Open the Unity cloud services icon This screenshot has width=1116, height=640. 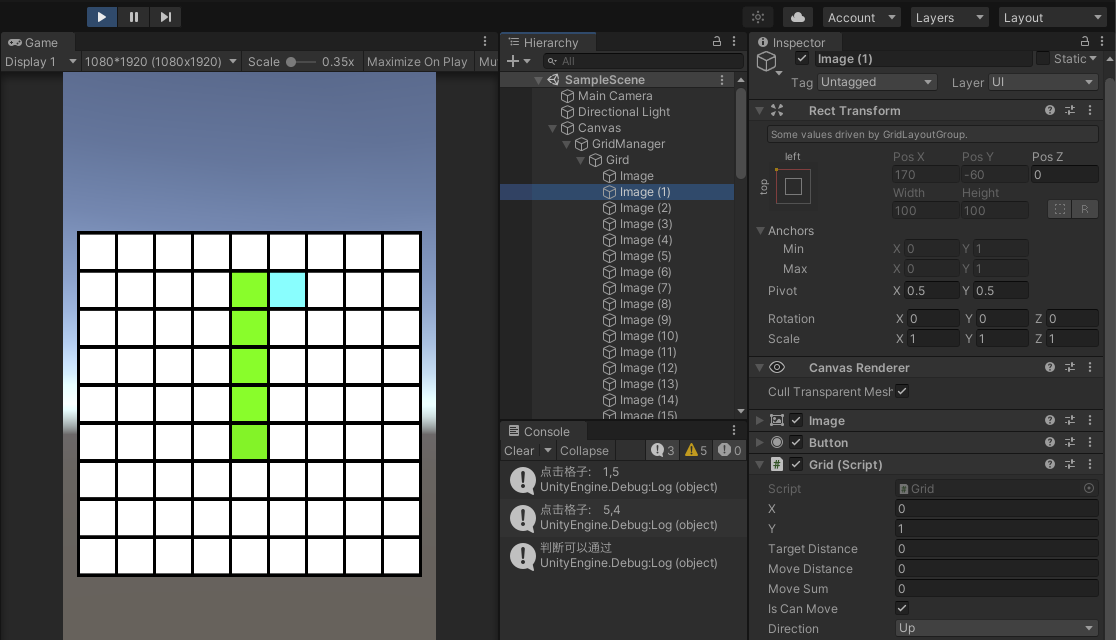coord(798,17)
